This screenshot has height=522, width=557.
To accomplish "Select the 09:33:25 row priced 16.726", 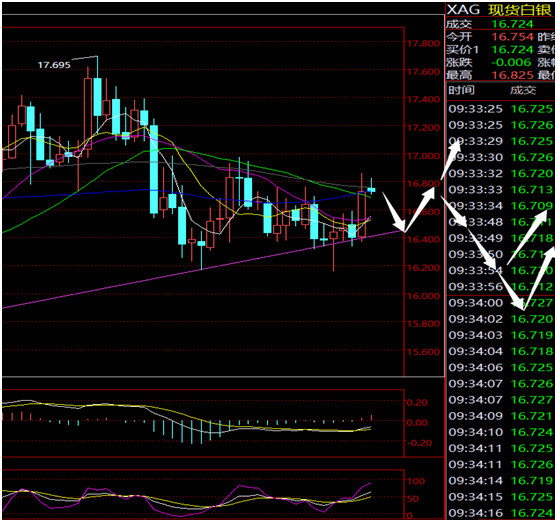I will click(501, 125).
